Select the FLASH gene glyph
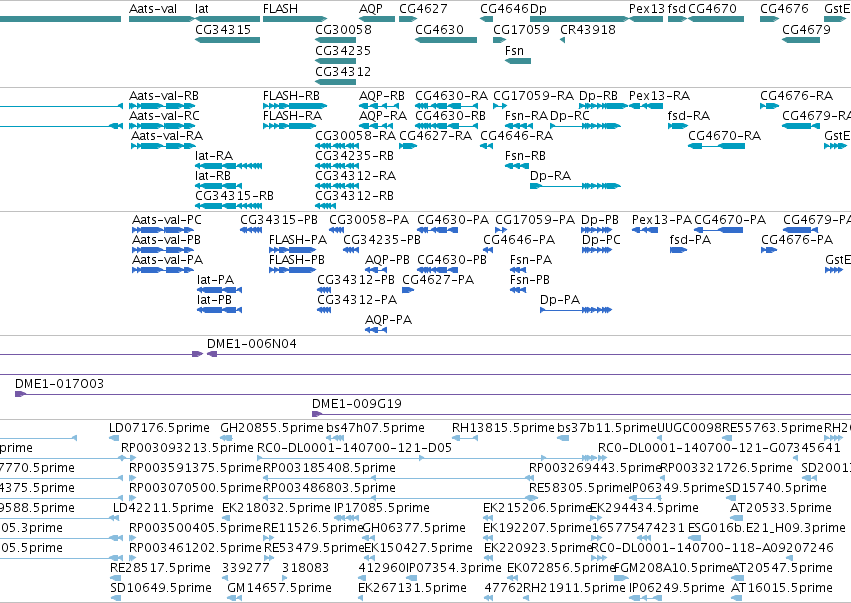The height and width of the screenshot is (603, 851). [x=295, y=19]
